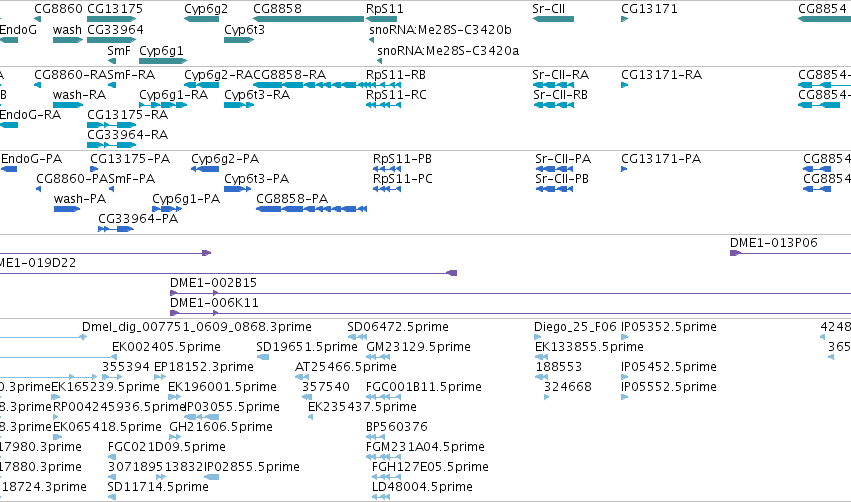Select snoRNA:Me28S-C3420a feature

[379, 61]
